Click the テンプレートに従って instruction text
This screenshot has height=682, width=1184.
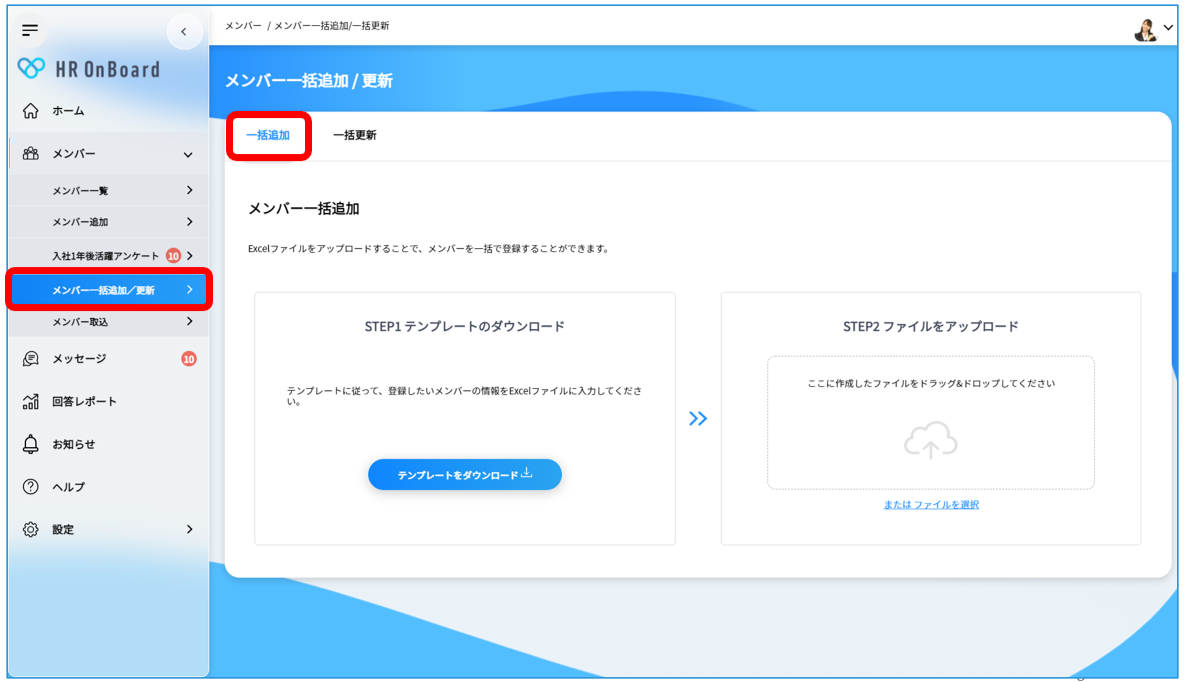pos(464,396)
